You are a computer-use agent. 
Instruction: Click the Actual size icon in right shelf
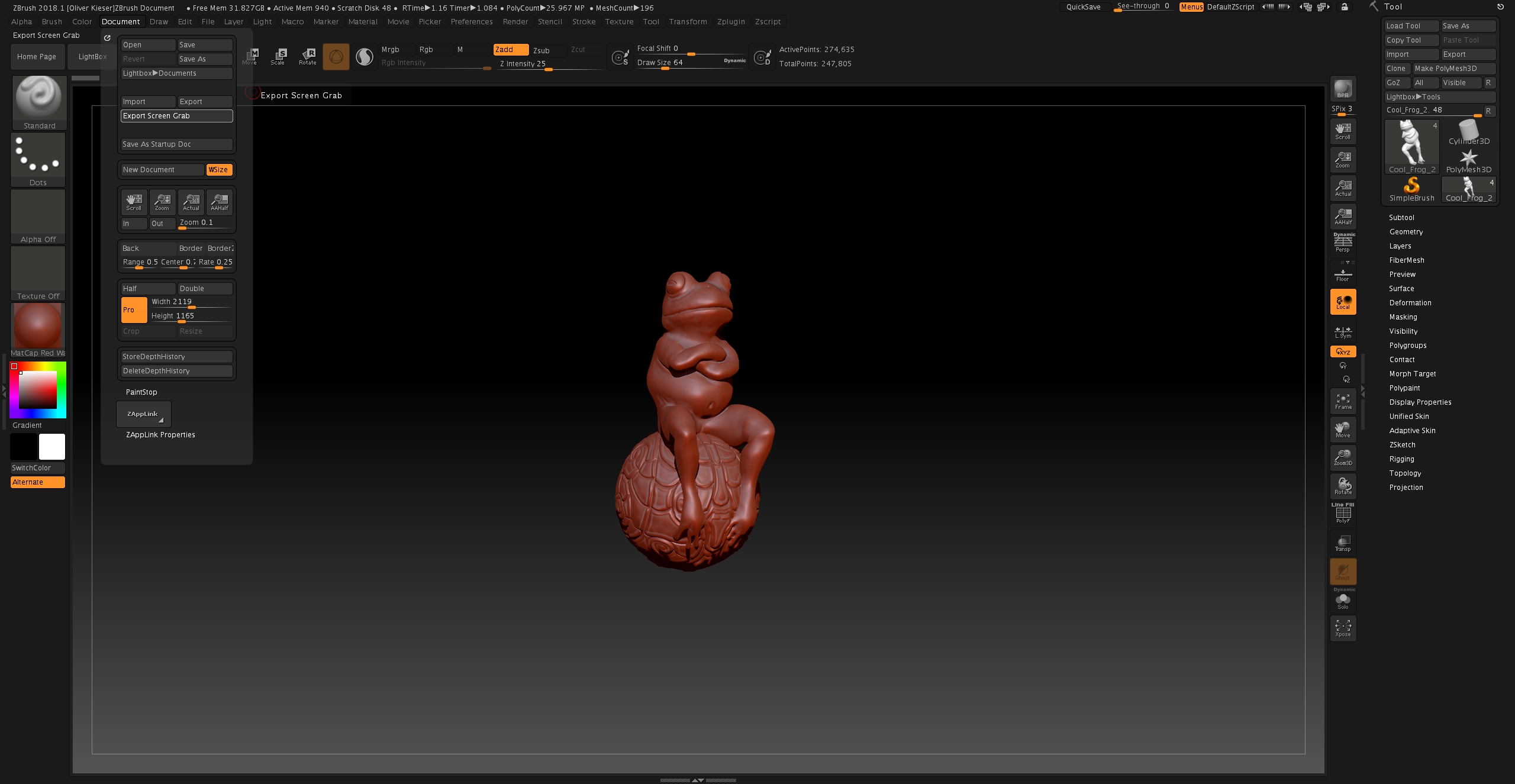click(1343, 188)
